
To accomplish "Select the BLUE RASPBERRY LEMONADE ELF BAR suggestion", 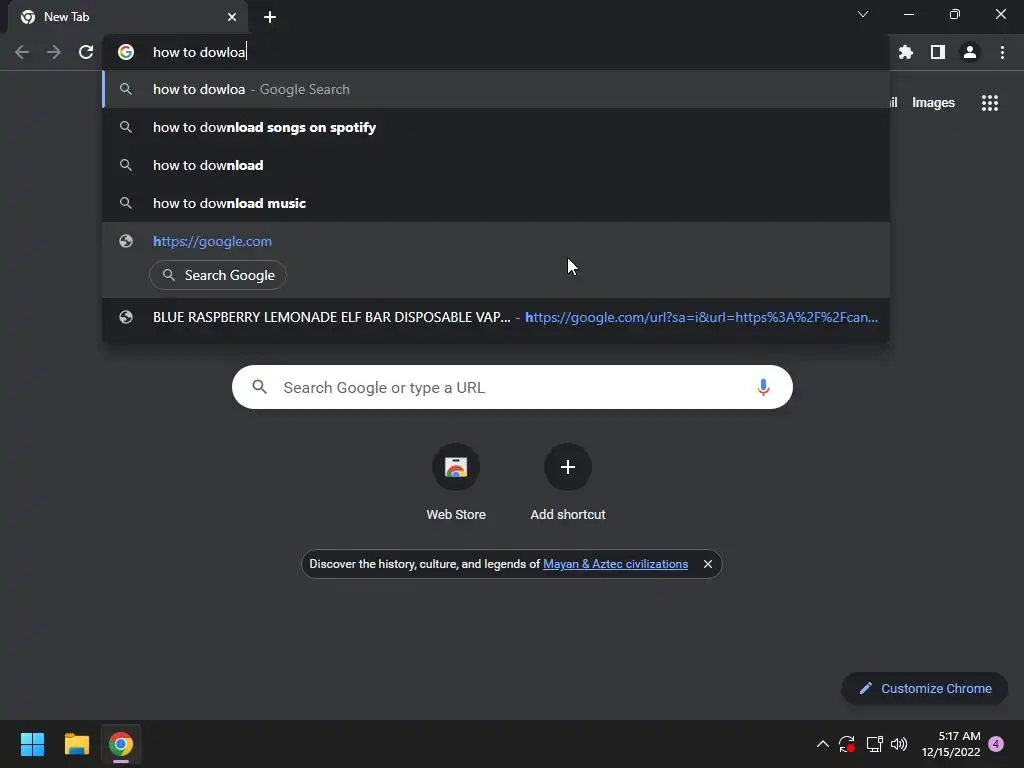I will click(496, 317).
